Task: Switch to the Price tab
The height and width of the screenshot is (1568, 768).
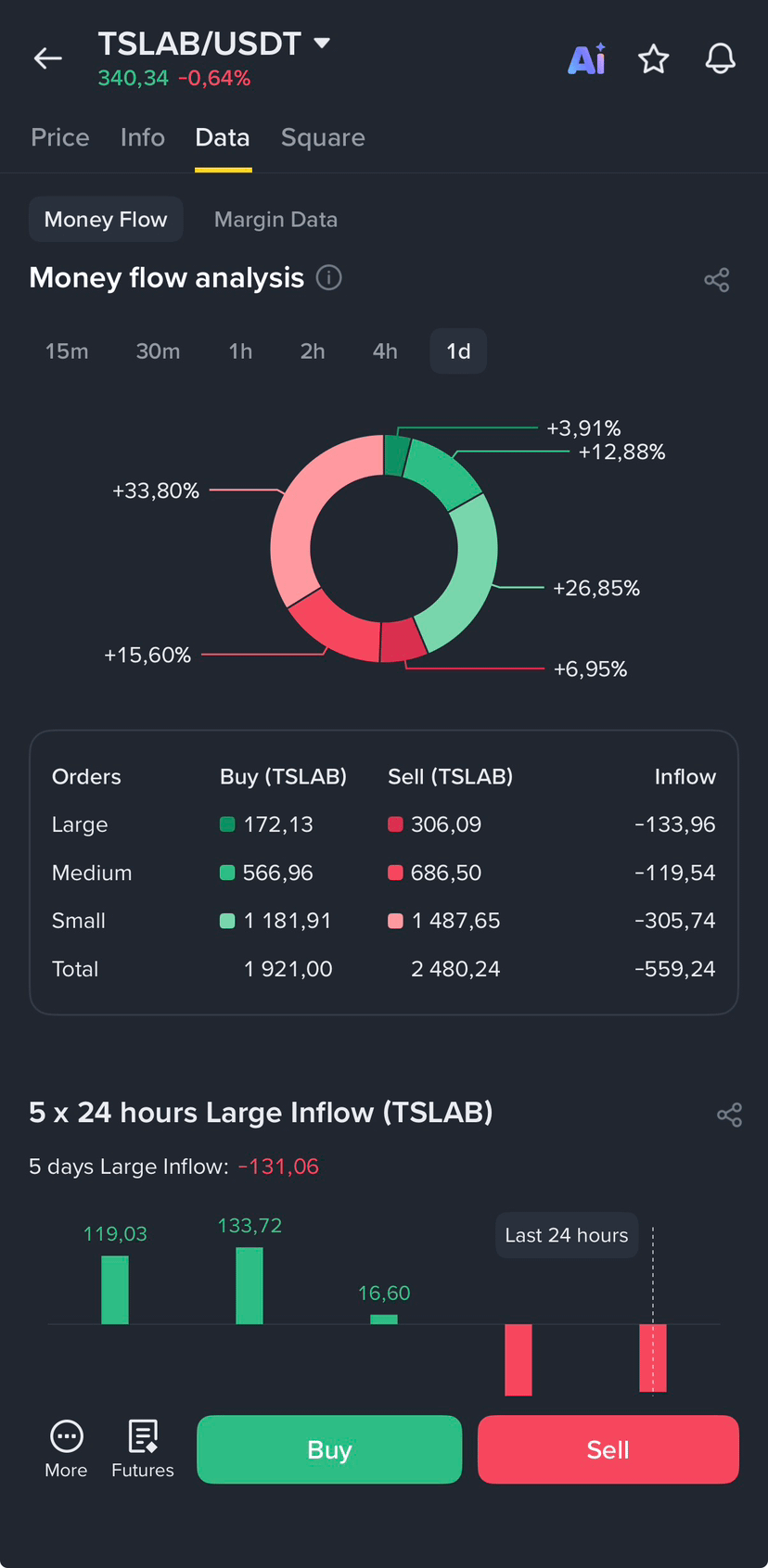Action: tap(60, 137)
